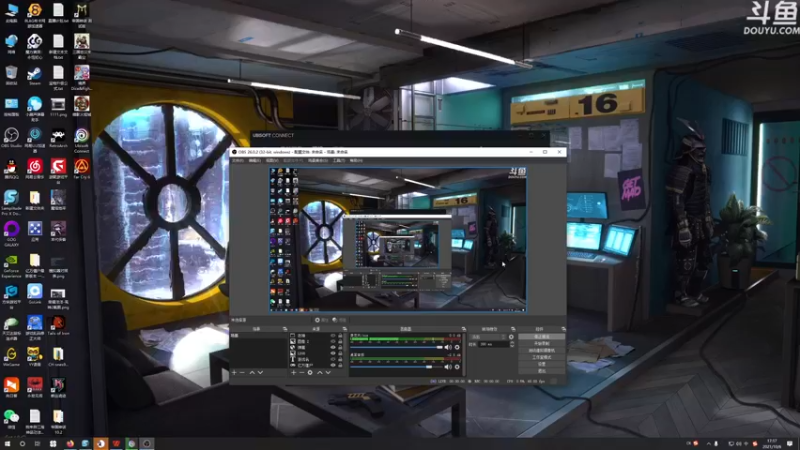Toggle visibility of browser source with globe icon
The width and height of the screenshot is (800, 450).
[x=333, y=347]
